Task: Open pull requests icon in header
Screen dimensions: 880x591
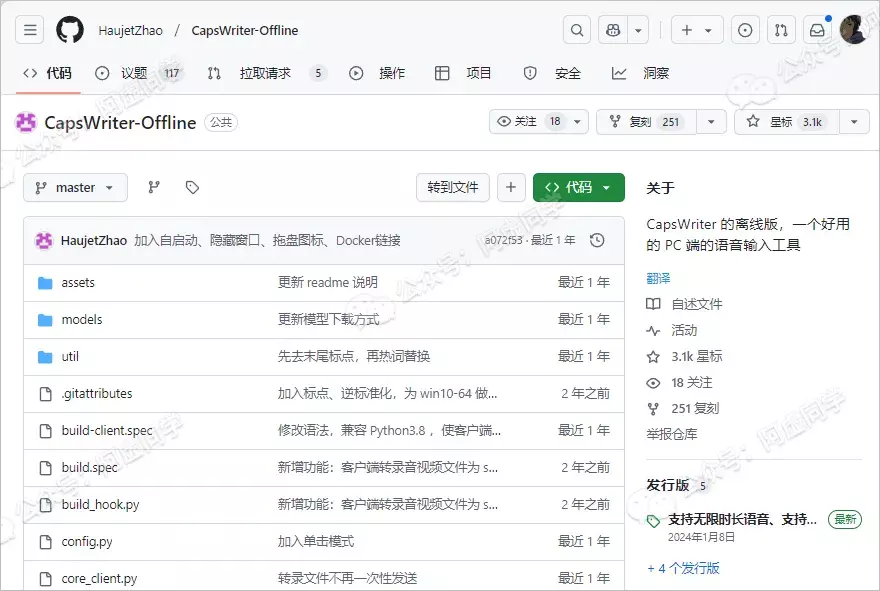Action: (782, 30)
